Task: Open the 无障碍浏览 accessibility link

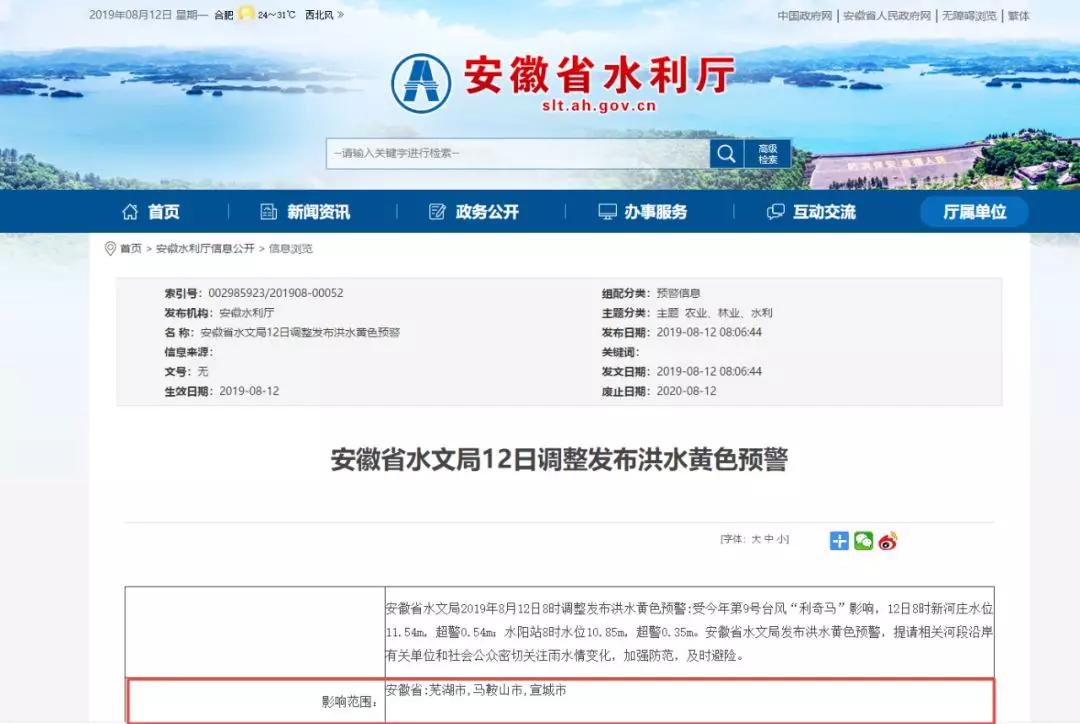Action: pyautogui.click(x=969, y=16)
